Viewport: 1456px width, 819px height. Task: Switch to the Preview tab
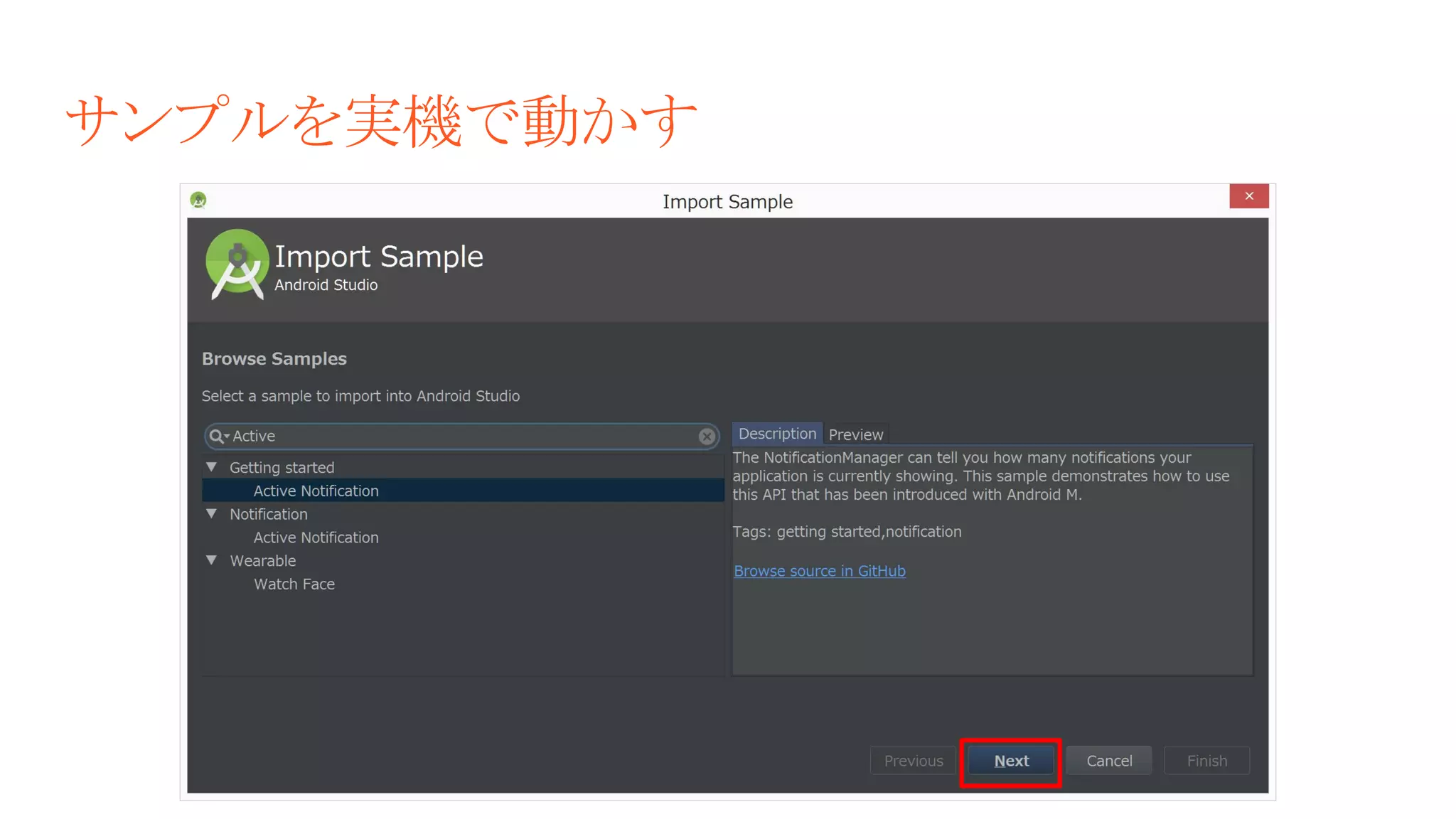click(855, 434)
